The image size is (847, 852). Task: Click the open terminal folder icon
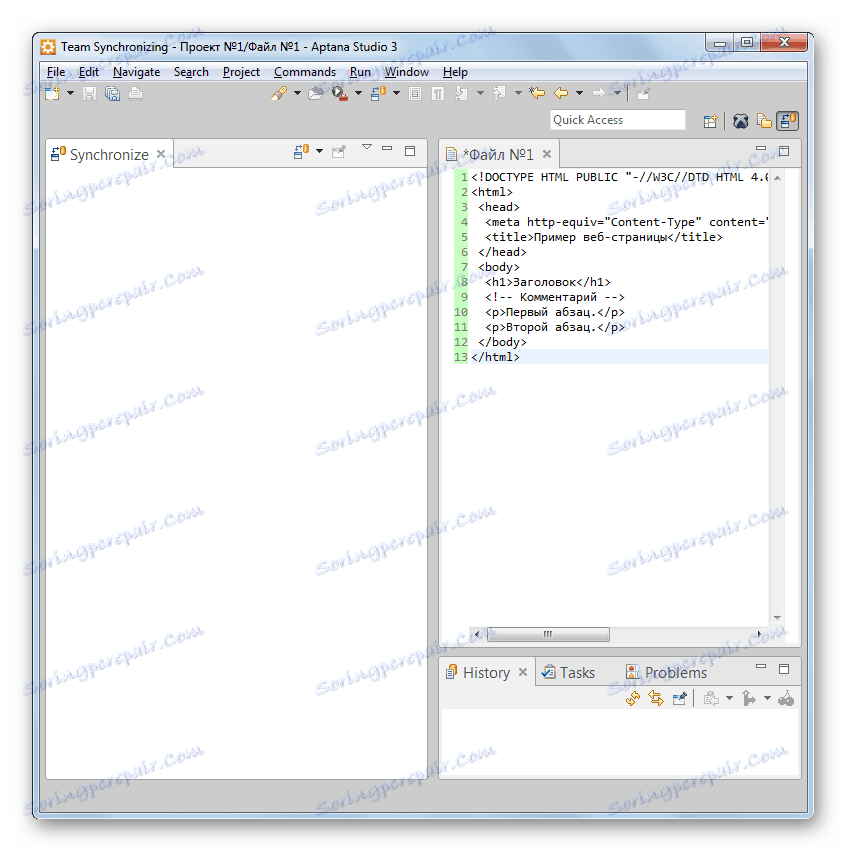tap(316, 93)
